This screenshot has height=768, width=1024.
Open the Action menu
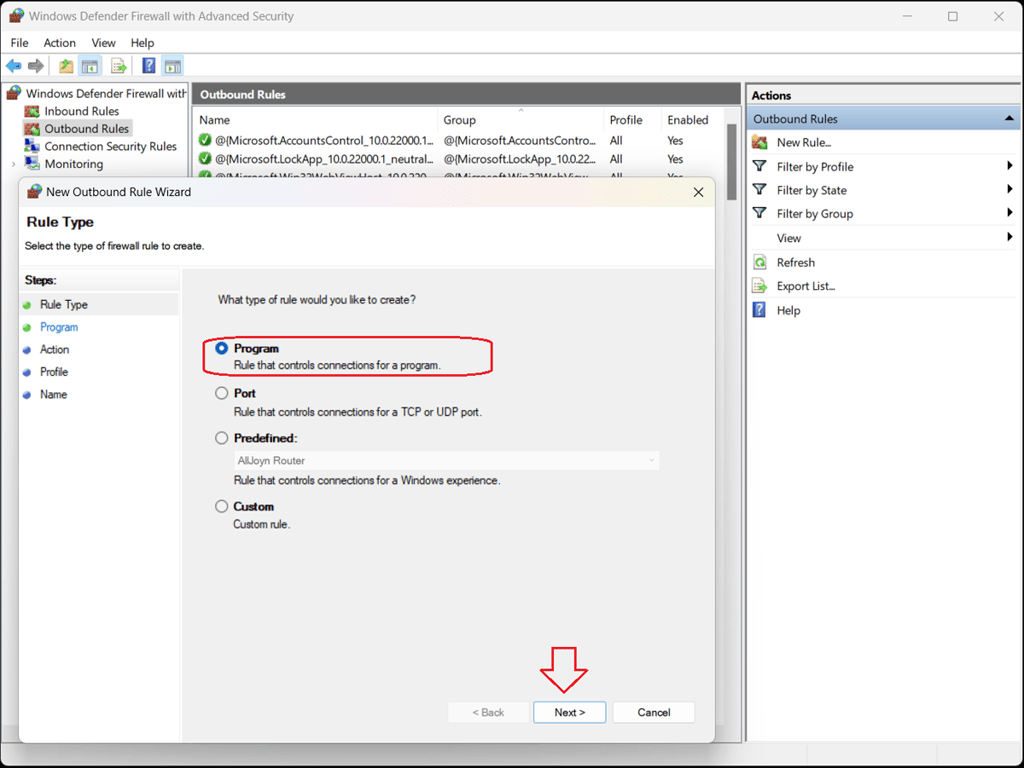(59, 43)
